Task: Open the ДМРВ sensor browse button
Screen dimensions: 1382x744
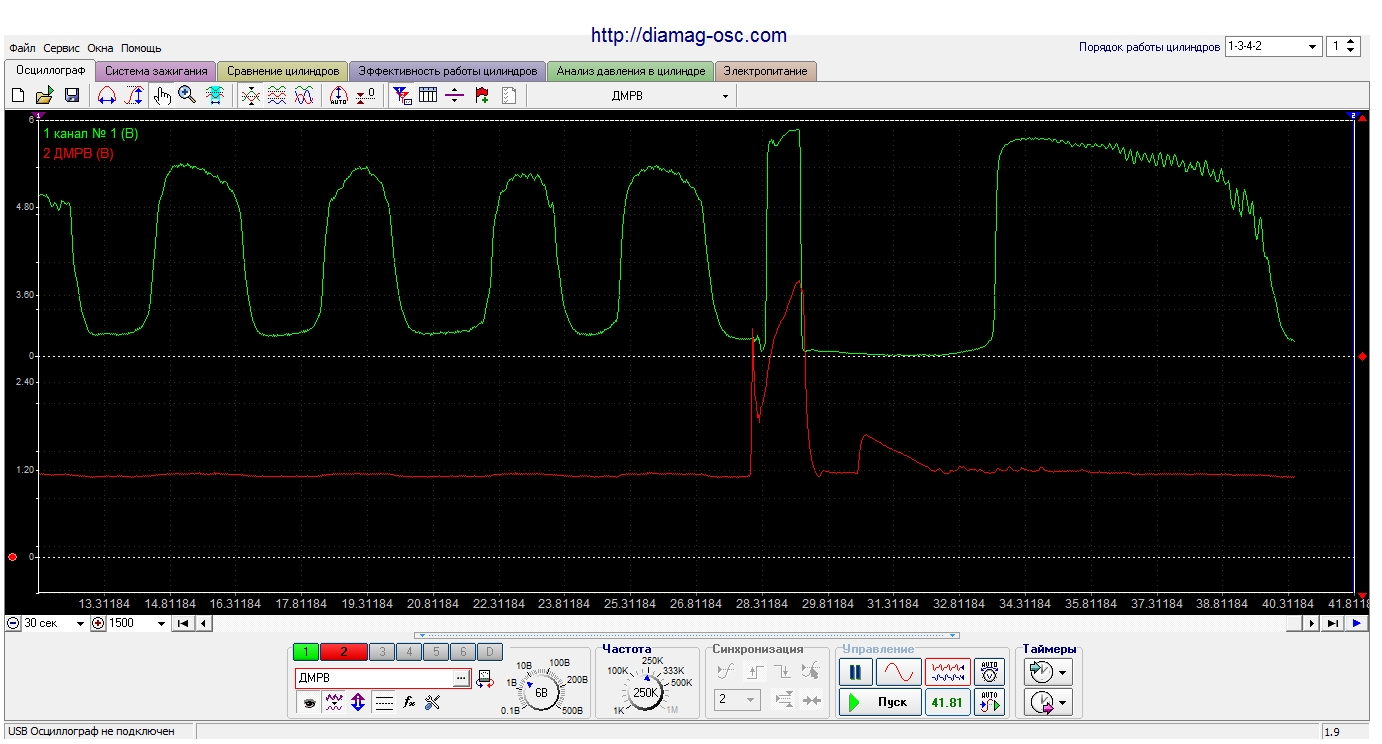Action: (x=460, y=678)
